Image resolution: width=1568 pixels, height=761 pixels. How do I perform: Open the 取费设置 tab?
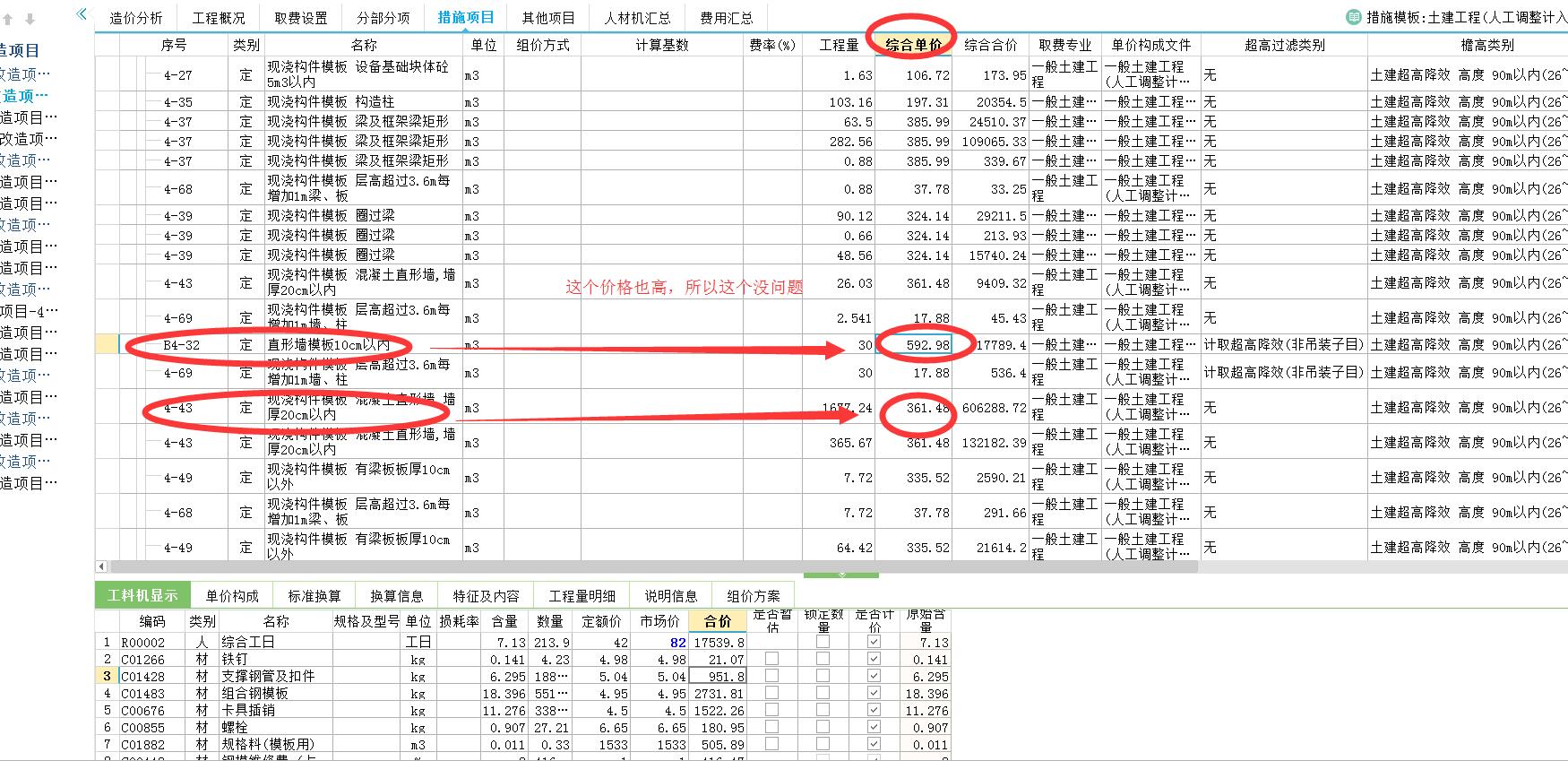click(301, 18)
